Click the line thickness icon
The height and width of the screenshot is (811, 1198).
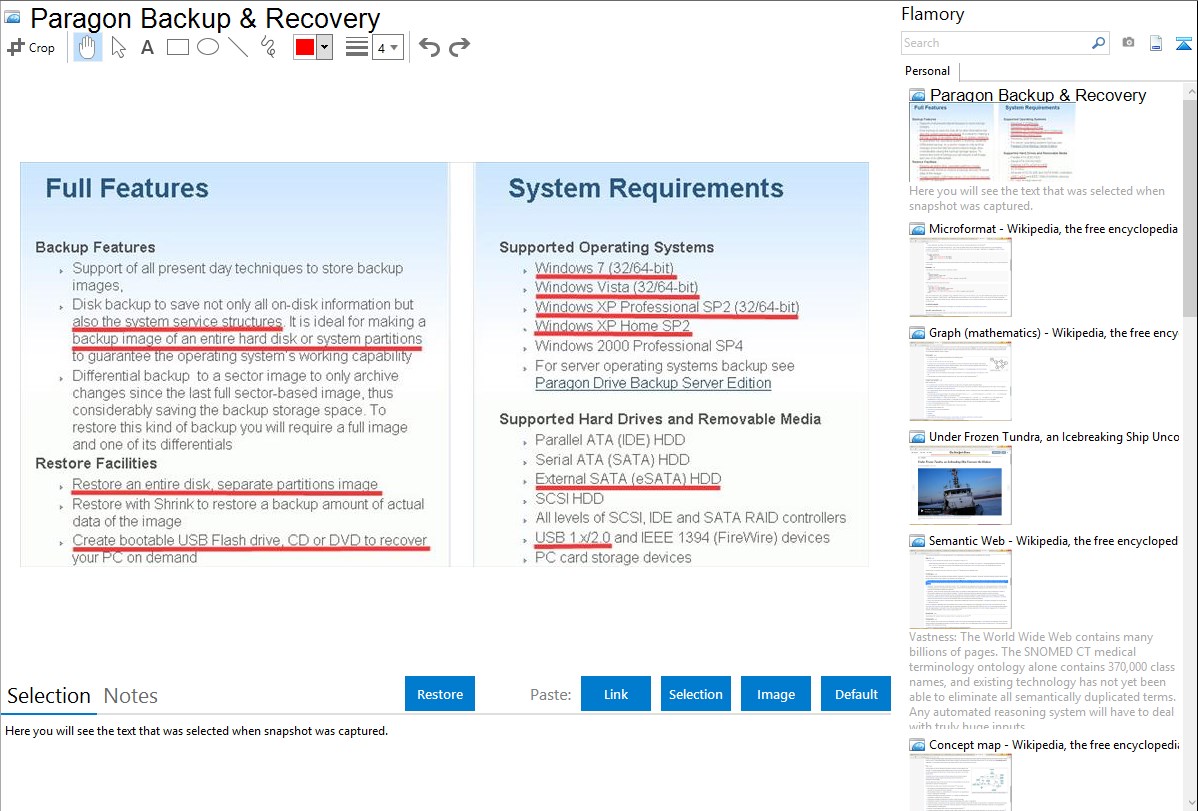[357, 47]
